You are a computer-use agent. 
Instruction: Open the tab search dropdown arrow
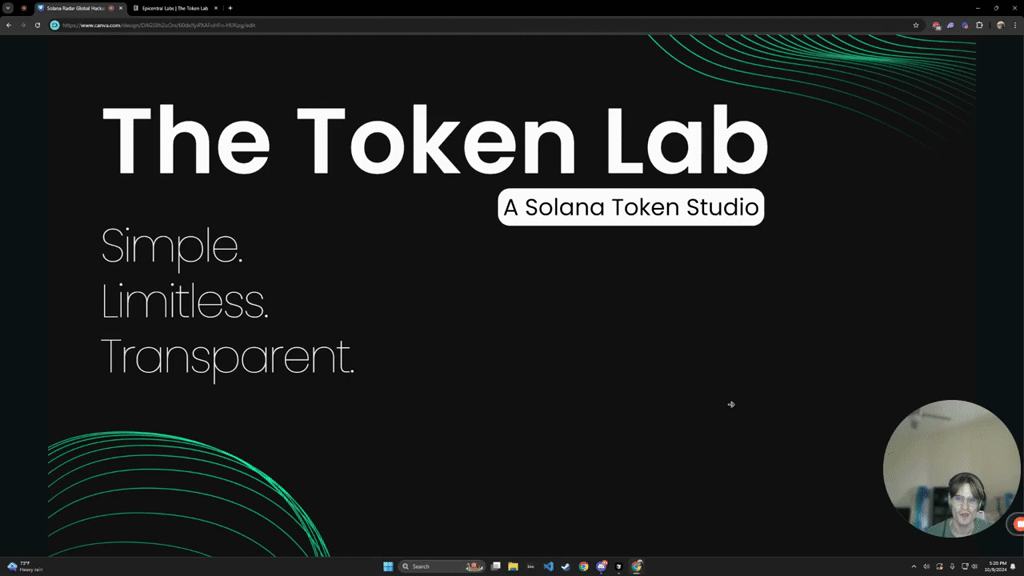click(x=8, y=8)
